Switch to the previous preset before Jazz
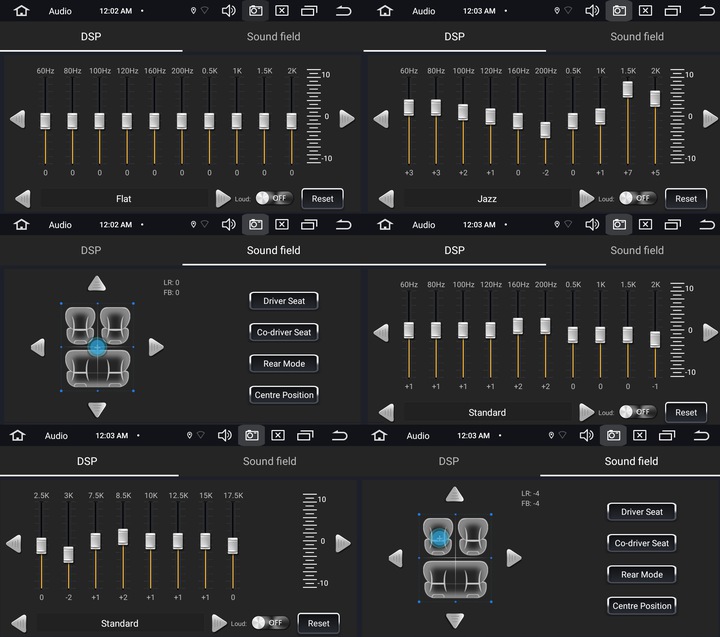This screenshot has width=720, height=637. point(386,198)
